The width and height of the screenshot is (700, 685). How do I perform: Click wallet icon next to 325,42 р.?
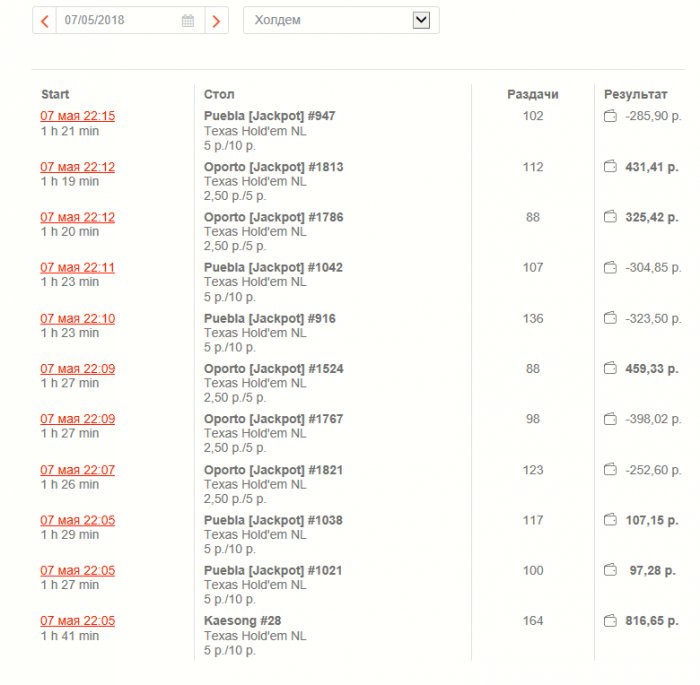tap(610, 217)
